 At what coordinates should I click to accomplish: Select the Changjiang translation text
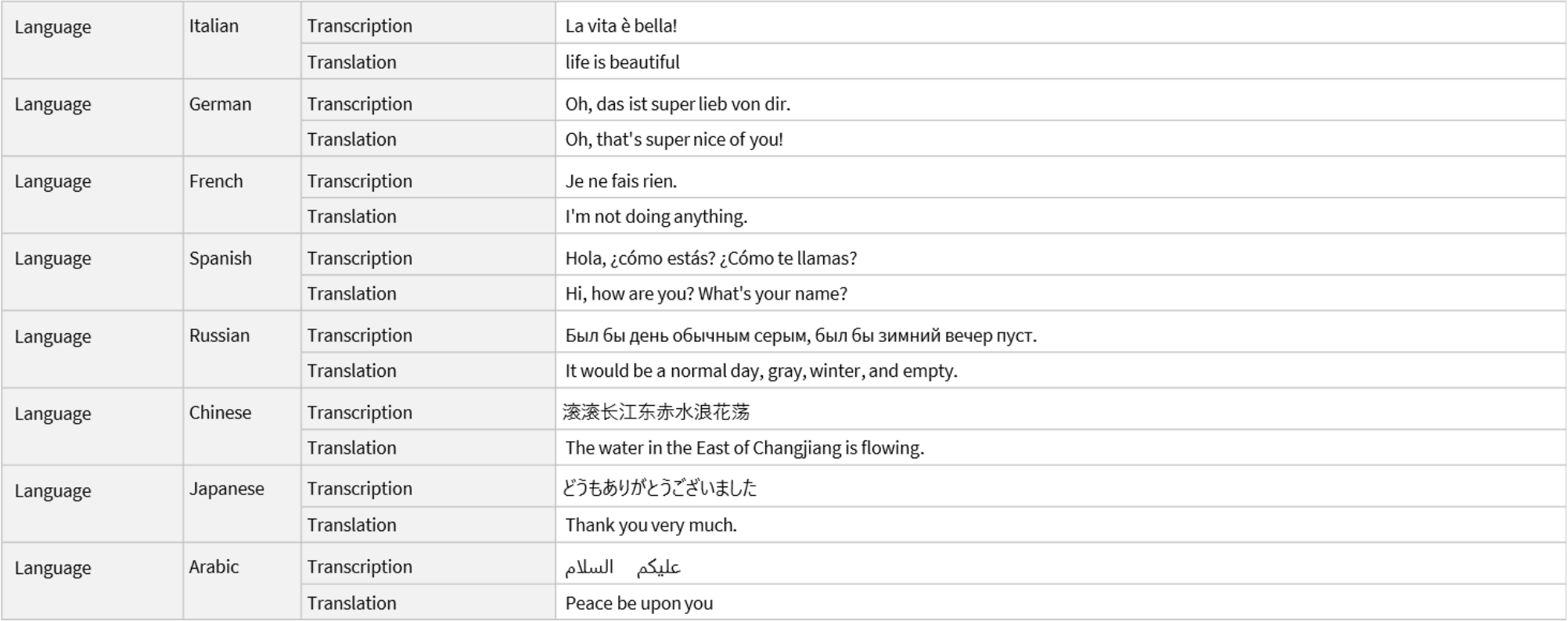[x=744, y=448]
